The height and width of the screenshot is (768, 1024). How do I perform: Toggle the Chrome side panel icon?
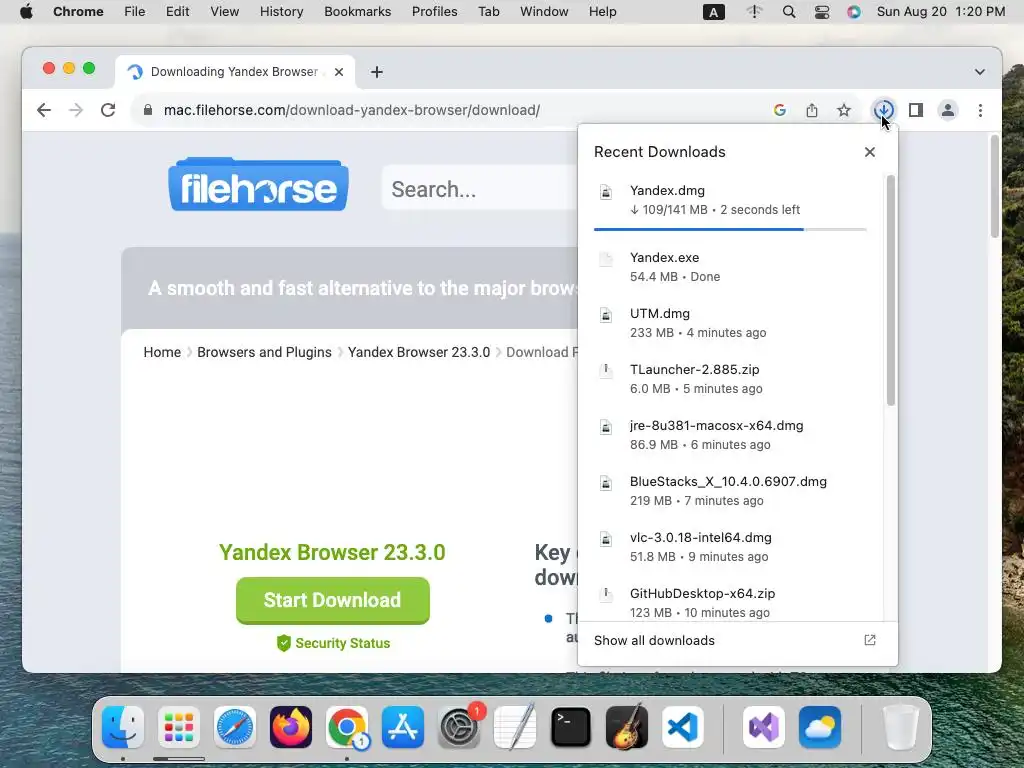pos(916,110)
